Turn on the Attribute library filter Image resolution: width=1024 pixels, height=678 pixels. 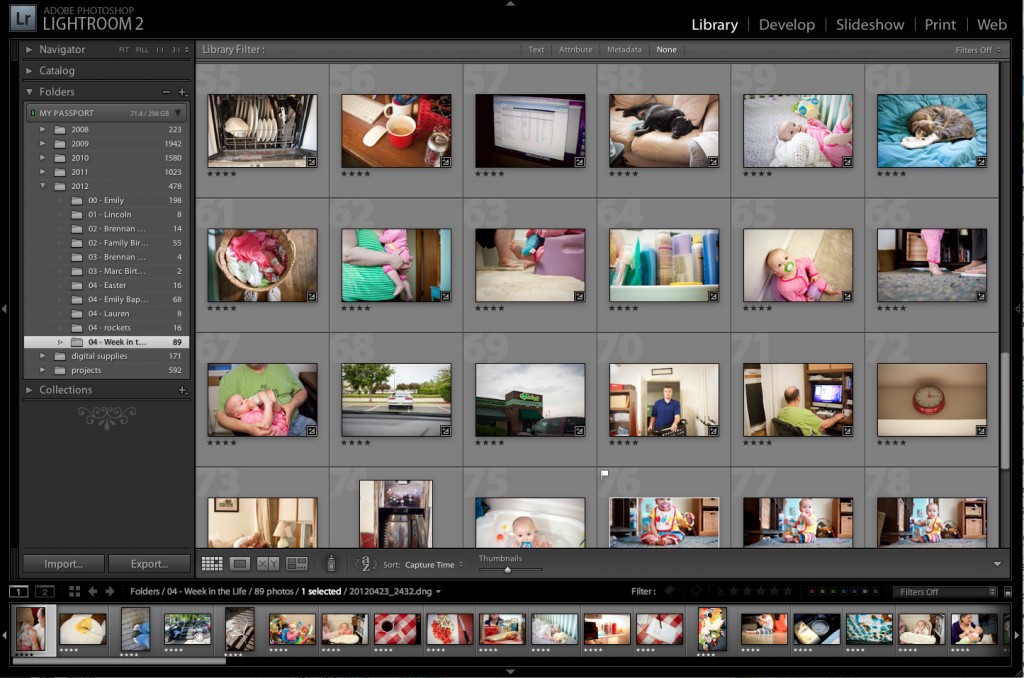point(575,49)
